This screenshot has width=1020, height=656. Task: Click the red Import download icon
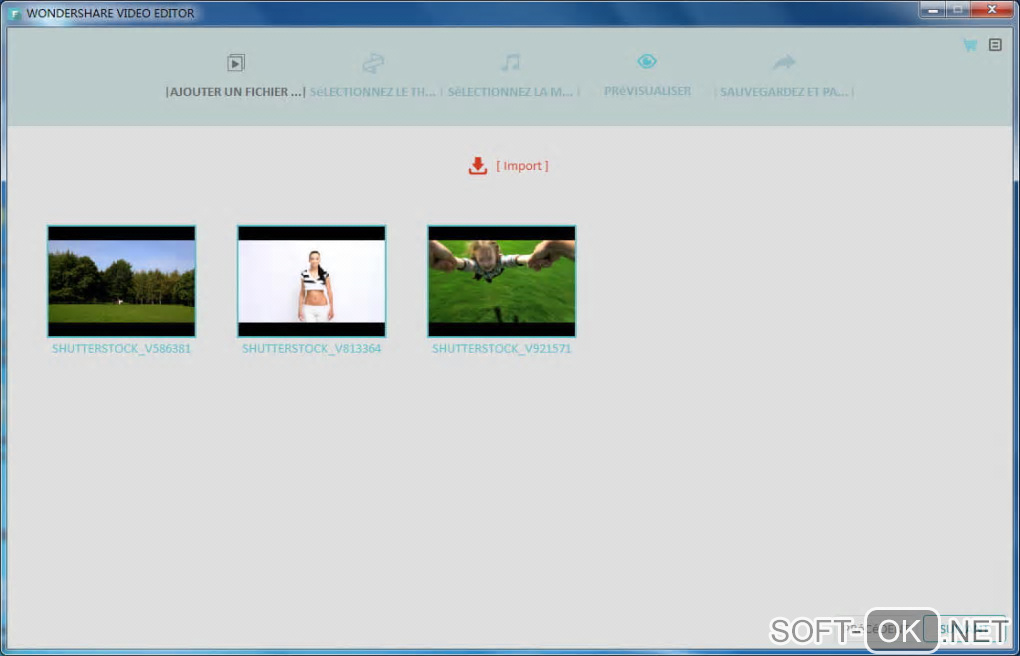tap(477, 165)
